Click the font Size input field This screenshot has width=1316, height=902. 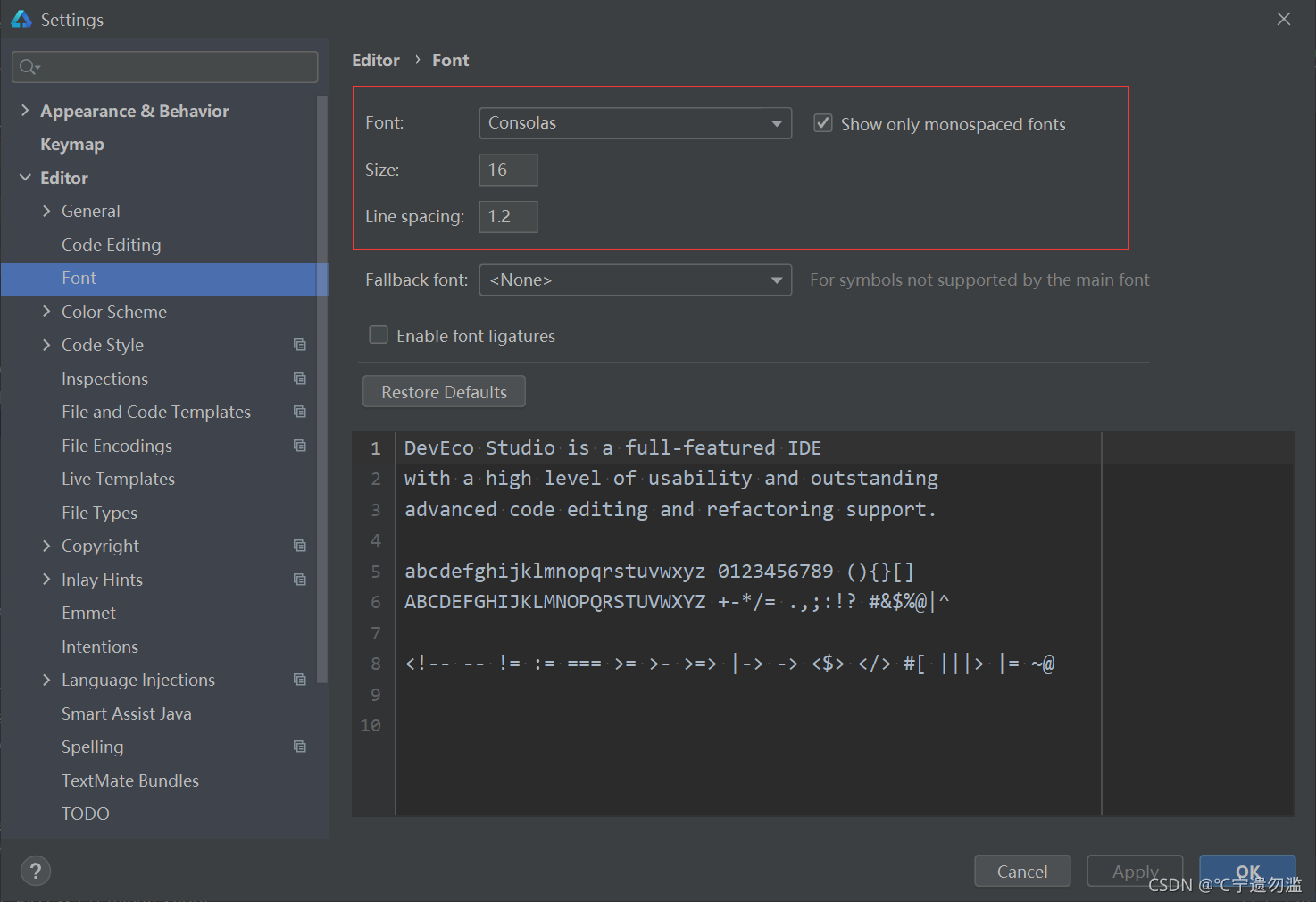(508, 170)
